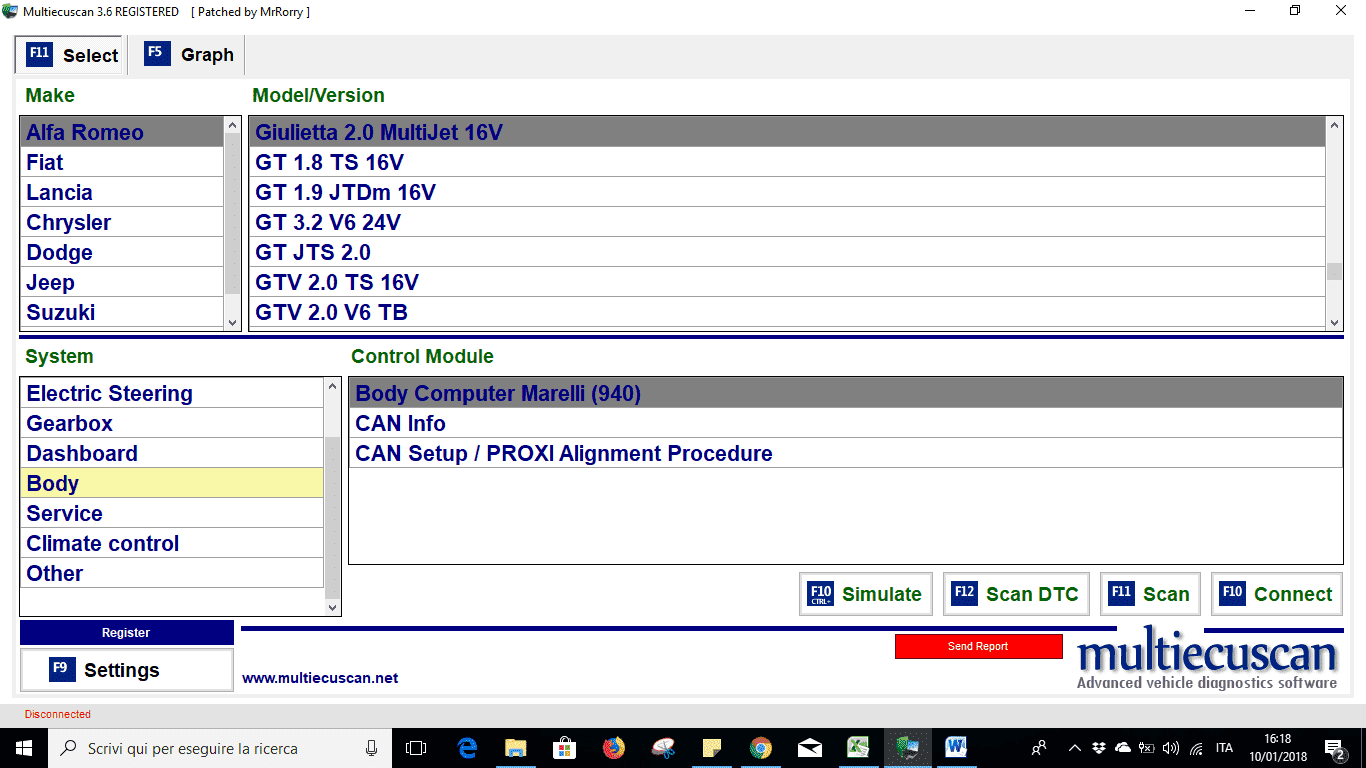Click the Simulate button
The height and width of the screenshot is (768, 1366).
(x=866, y=594)
